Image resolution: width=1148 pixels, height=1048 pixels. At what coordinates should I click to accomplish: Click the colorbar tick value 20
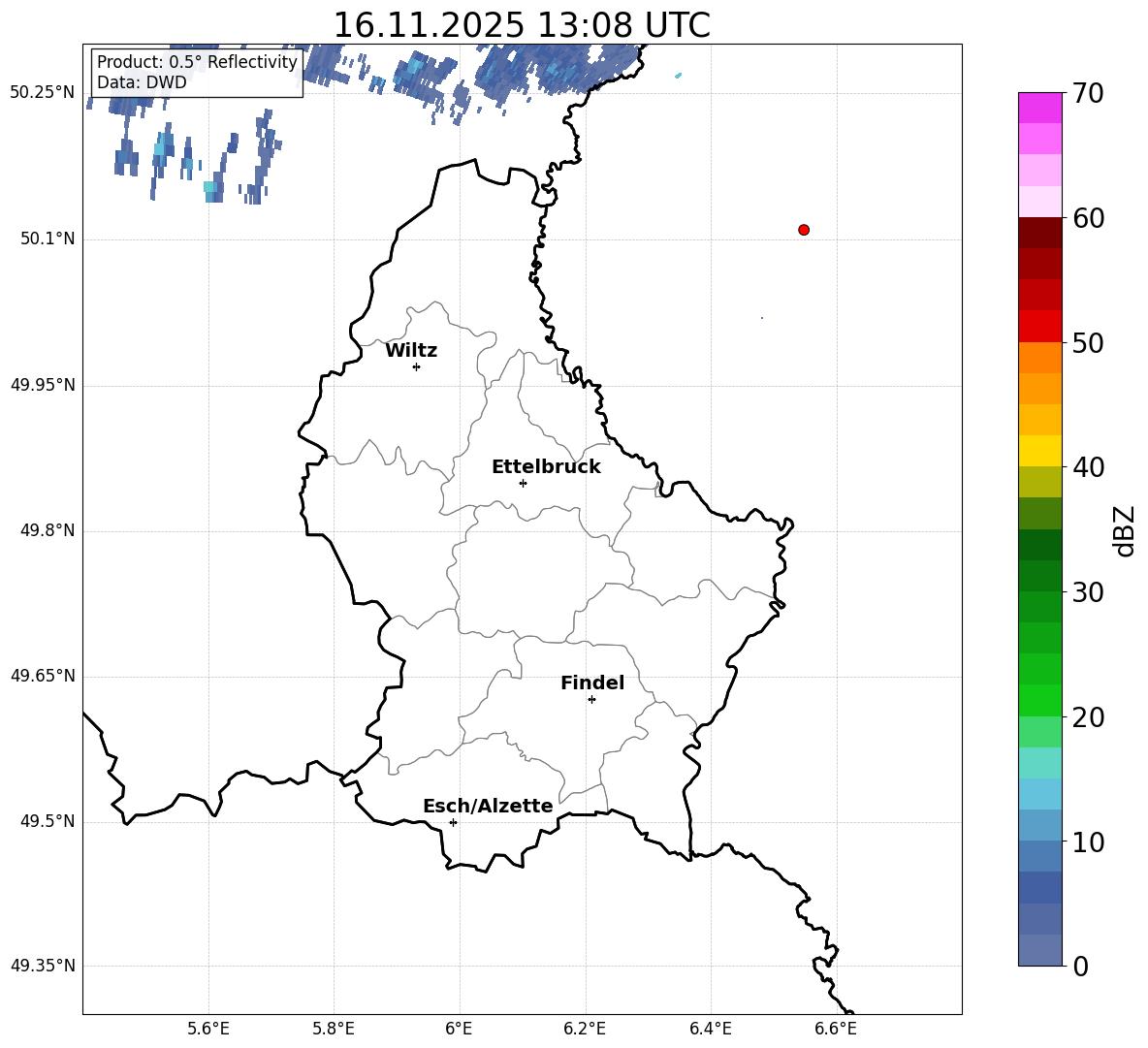coord(1089,717)
